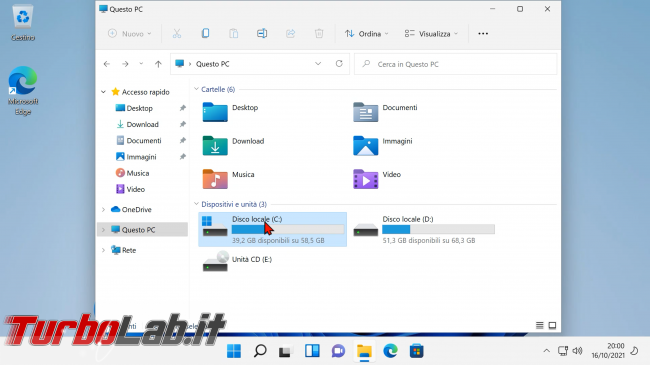Open the three-dots more options menu
650x365 pixels.
coord(483,34)
